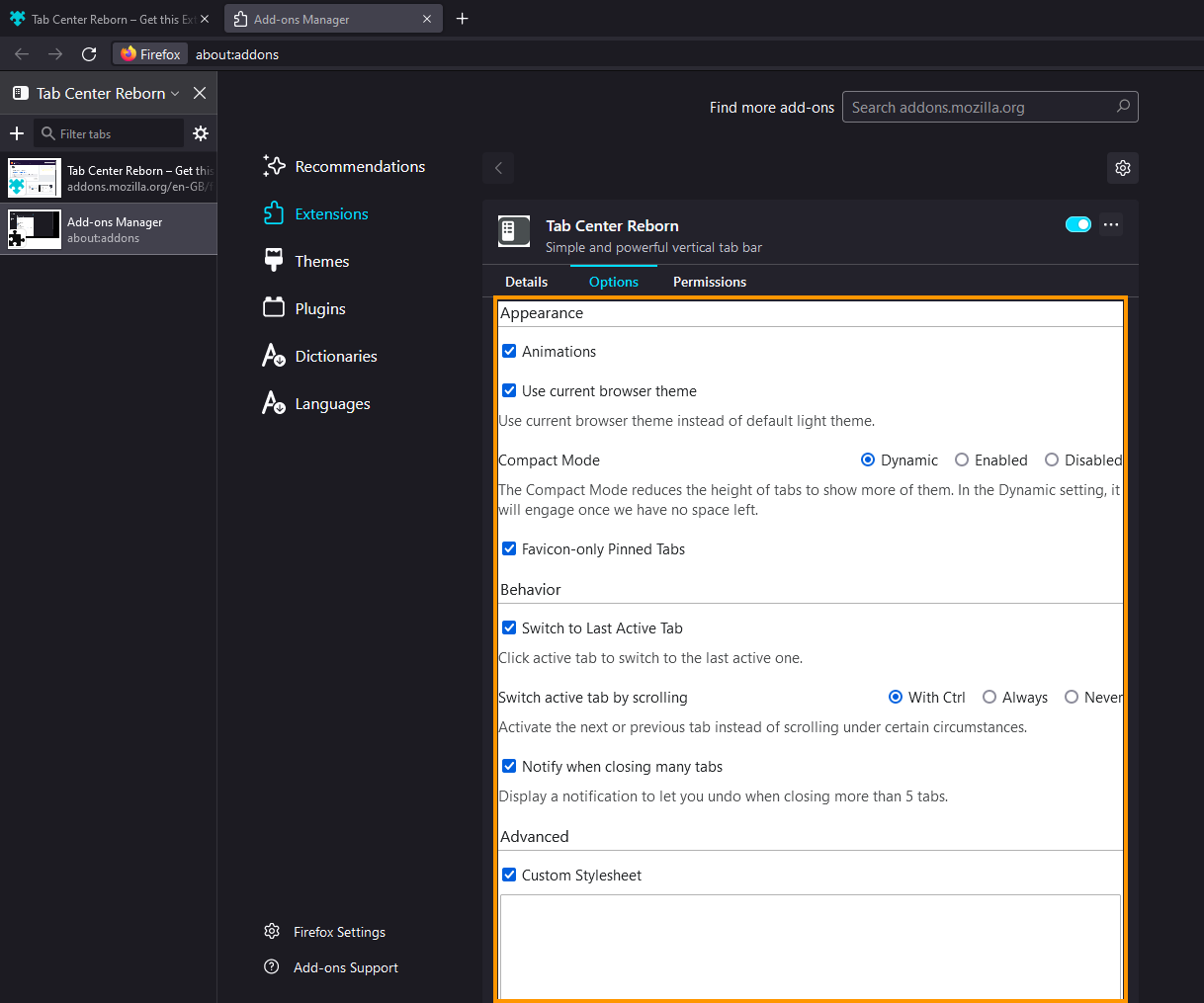
Task: Select Disabled compact mode
Action: 1052,460
